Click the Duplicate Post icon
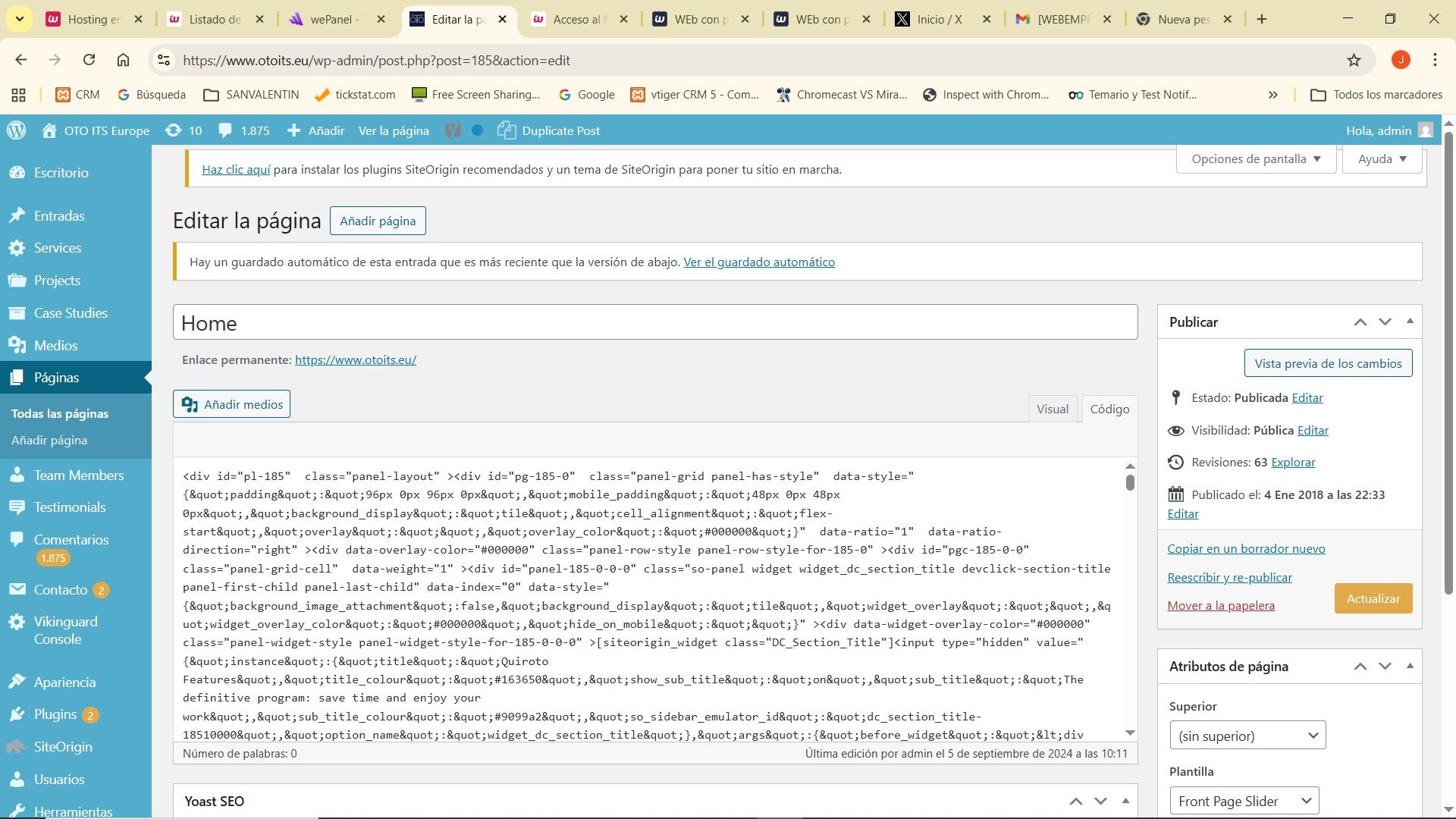The width and height of the screenshot is (1456, 819). 507,130
